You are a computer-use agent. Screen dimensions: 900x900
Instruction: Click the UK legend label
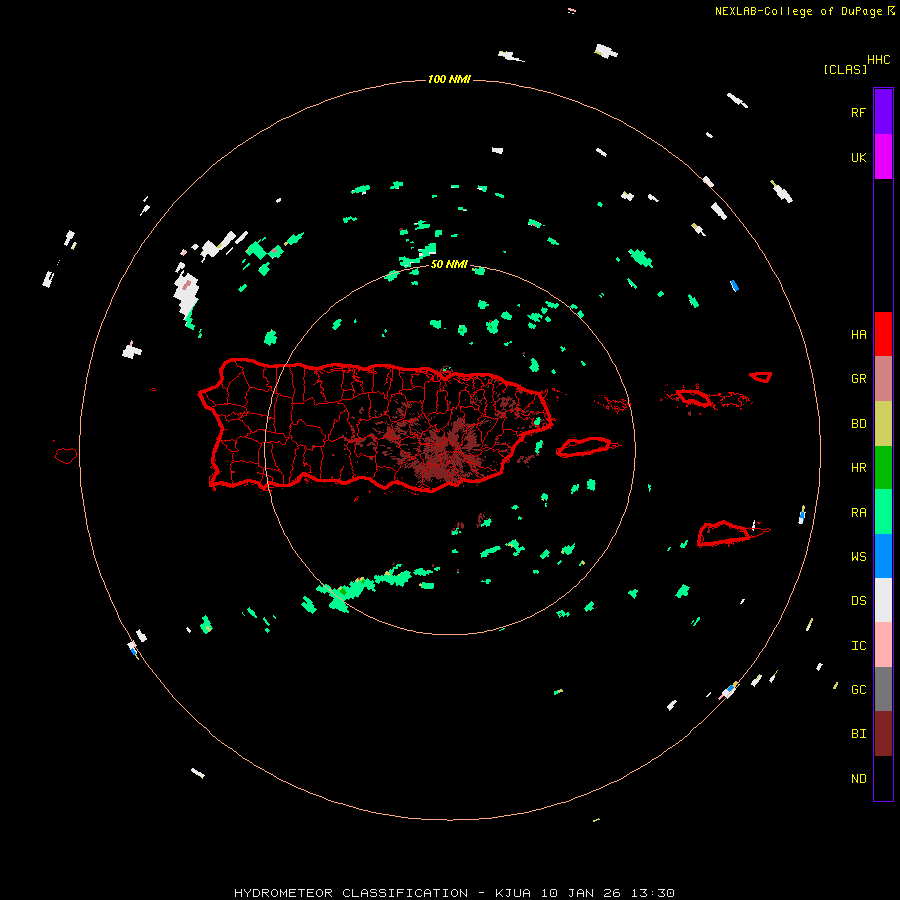coord(858,158)
